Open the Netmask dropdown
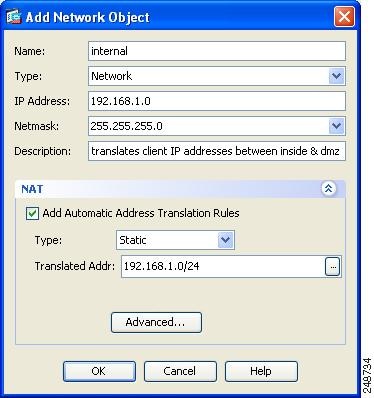Image resolution: width=374 pixels, height=398 pixels. point(336,126)
